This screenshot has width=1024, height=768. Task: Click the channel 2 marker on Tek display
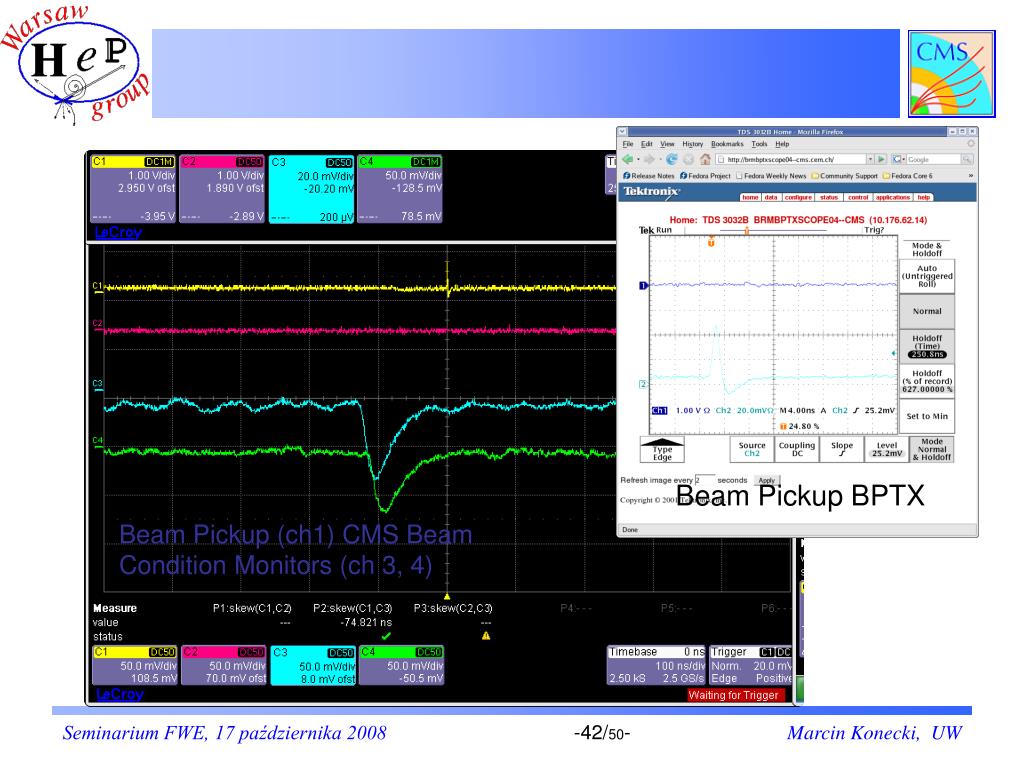click(643, 384)
